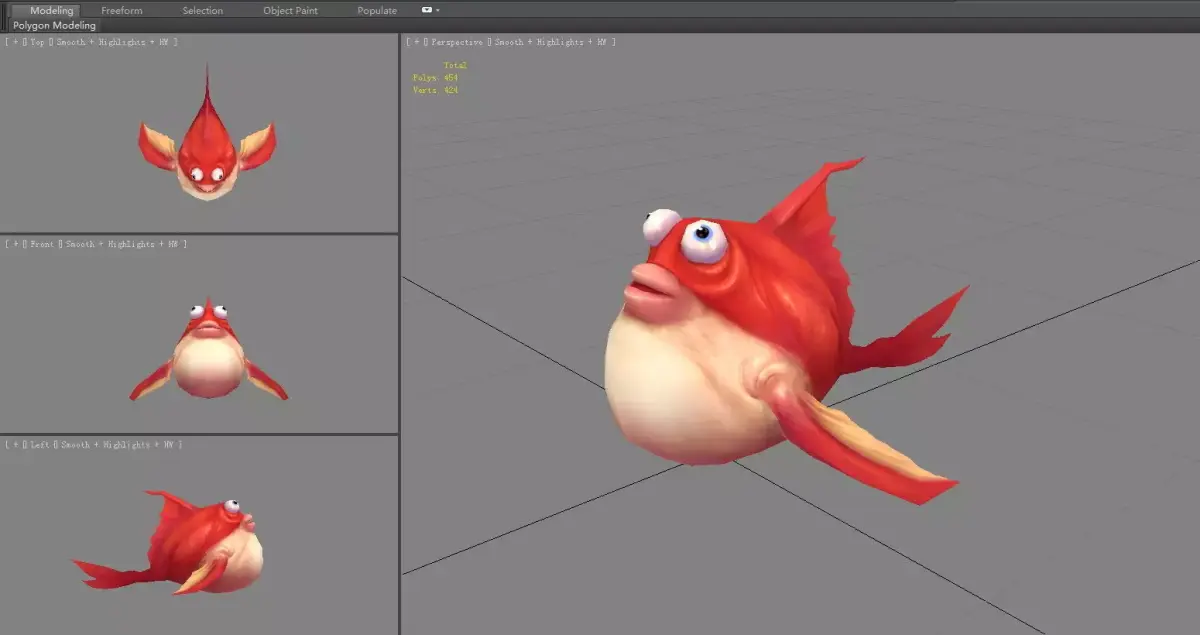The height and width of the screenshot is (635, 1200).
Task: Open the Freeform ribbon tab
Action: pos(122,10)
